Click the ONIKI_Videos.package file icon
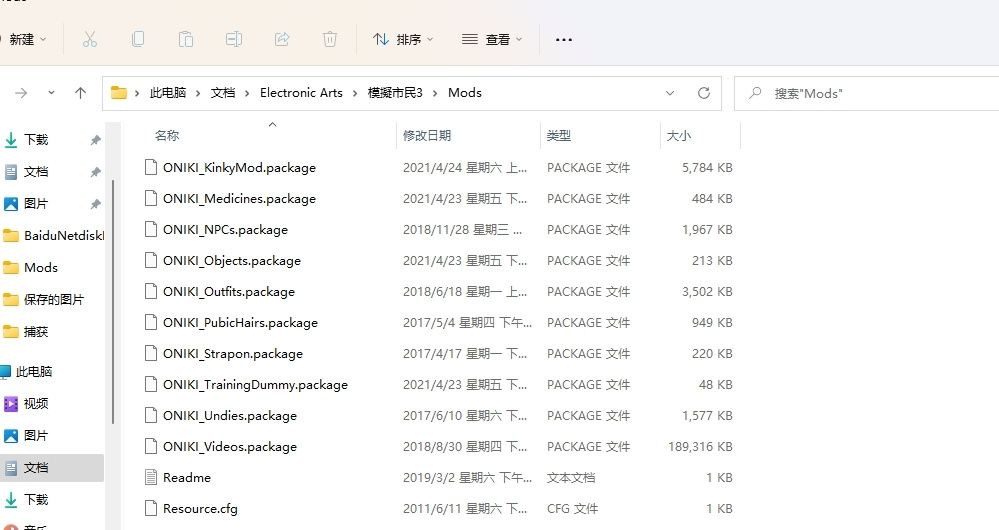 point(151,447)
